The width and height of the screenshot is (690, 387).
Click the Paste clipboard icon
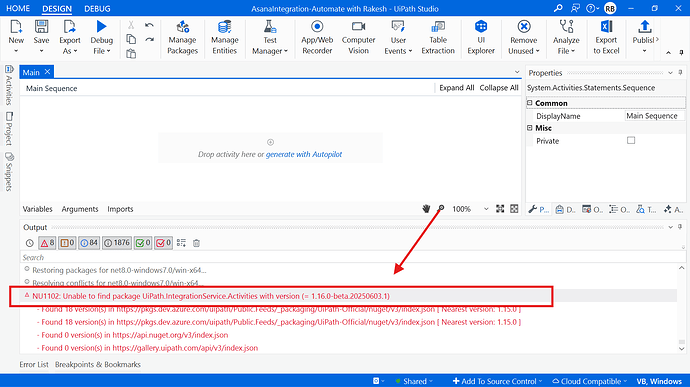pos(131,54)
